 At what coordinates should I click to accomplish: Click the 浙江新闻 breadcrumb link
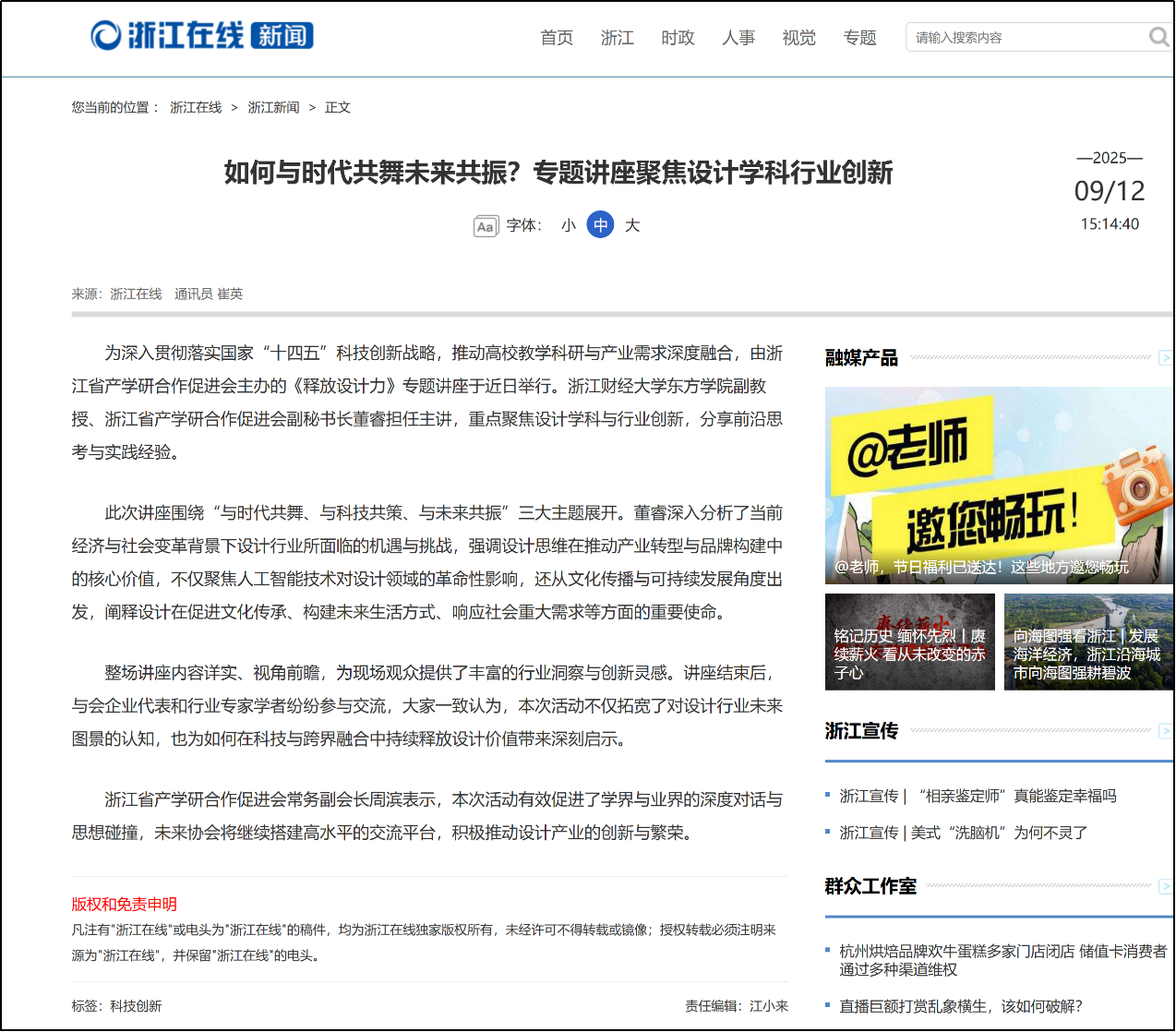point(273,108)
